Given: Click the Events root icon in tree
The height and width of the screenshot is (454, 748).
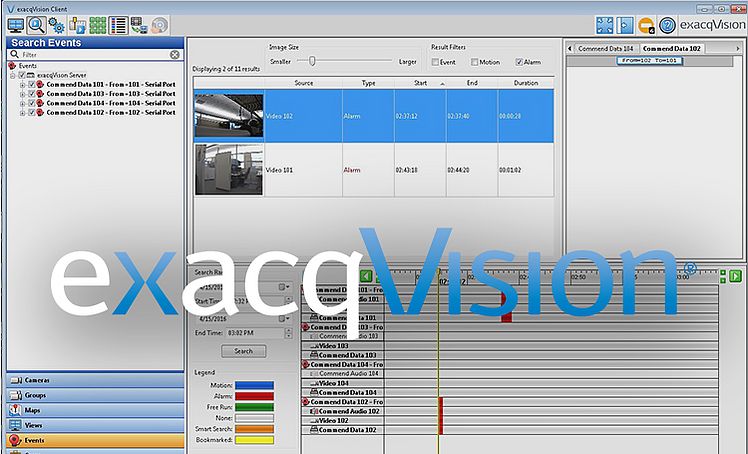Looking at the screenshot, I should click(12, 66).
